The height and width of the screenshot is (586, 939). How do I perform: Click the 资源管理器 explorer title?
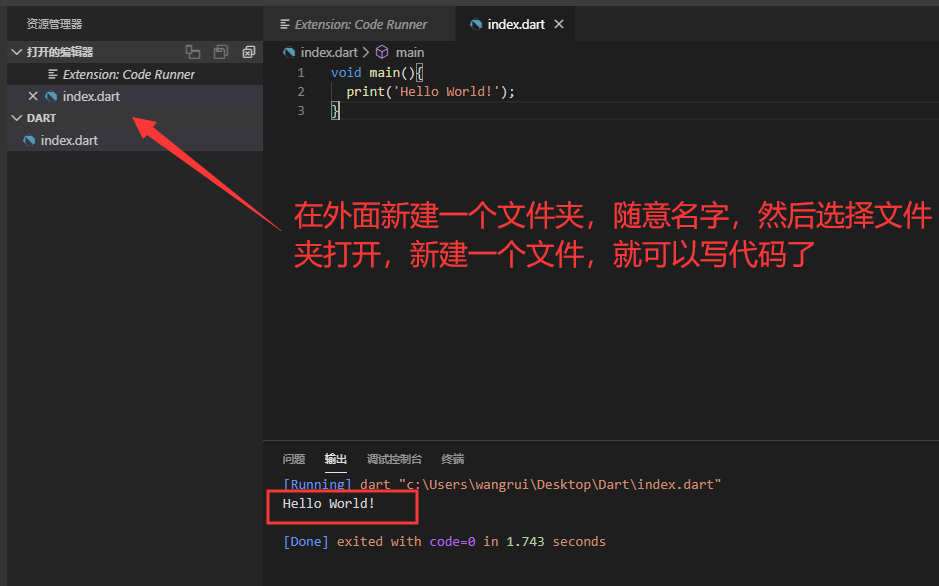coord(54,24)
